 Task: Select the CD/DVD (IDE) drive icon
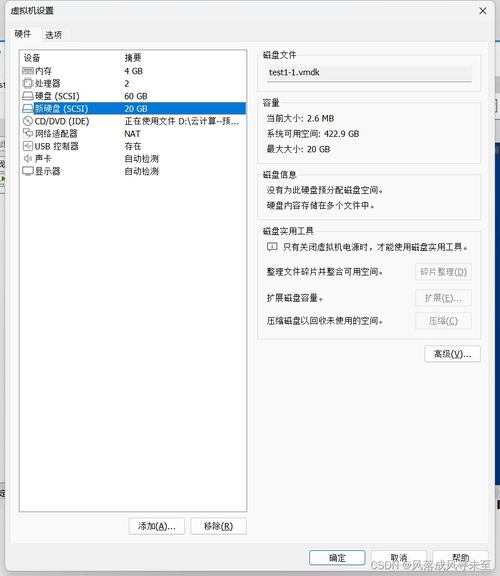(28, 121)
